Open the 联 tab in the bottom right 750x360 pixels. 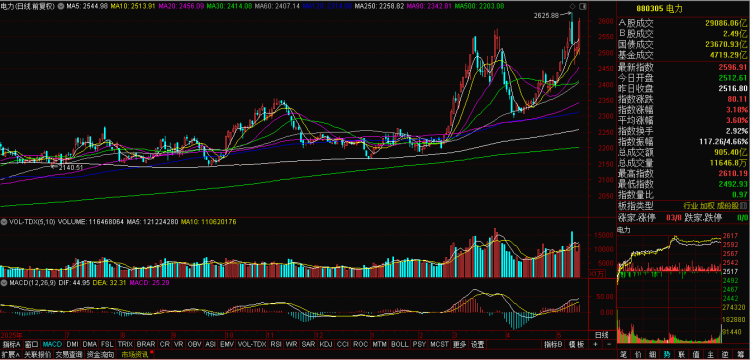click(x=682, y=354)
